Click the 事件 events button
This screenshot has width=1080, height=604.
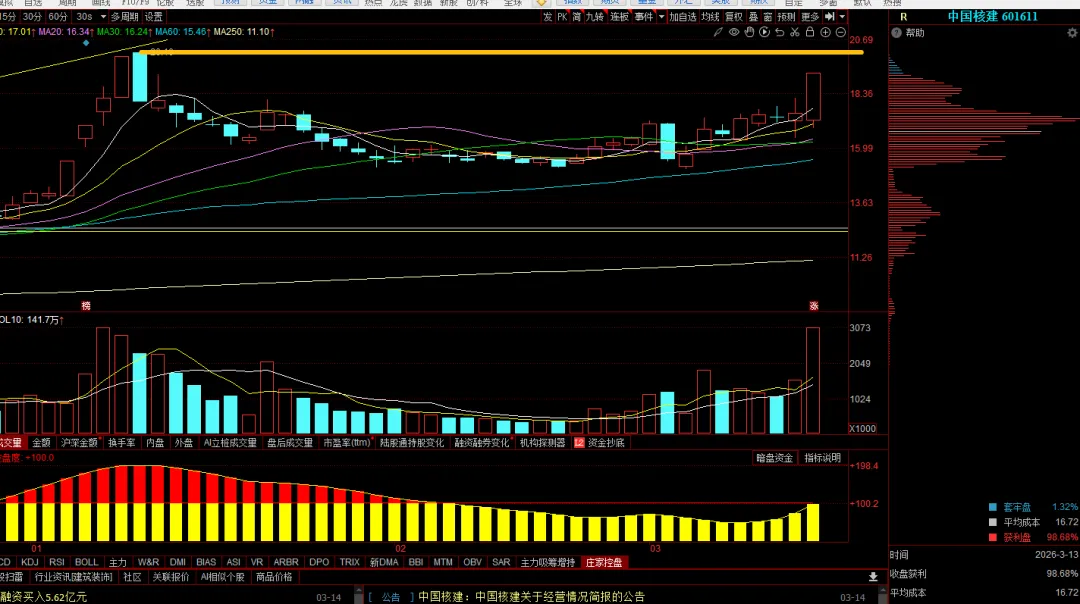click(644, 17)
